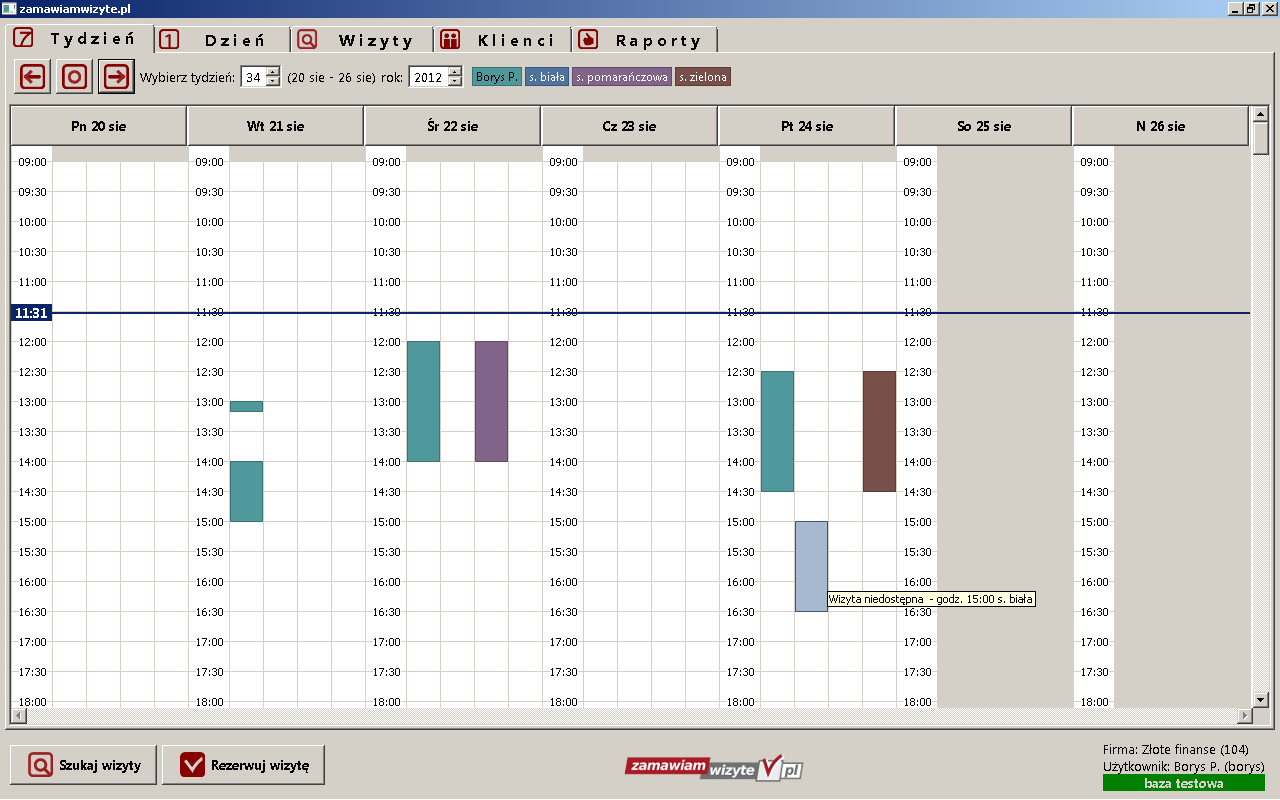Click the vertical scrollbar down arrow
This screenshot has height=800, width=1280.
pos(1260,699)
